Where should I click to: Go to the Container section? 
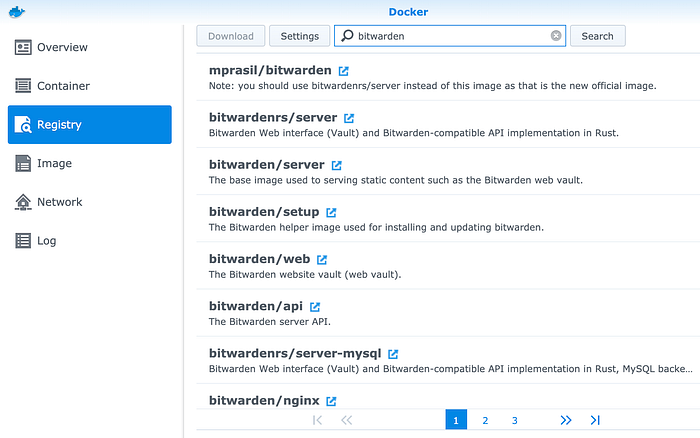pyautogui.click(x=90, y=86)
